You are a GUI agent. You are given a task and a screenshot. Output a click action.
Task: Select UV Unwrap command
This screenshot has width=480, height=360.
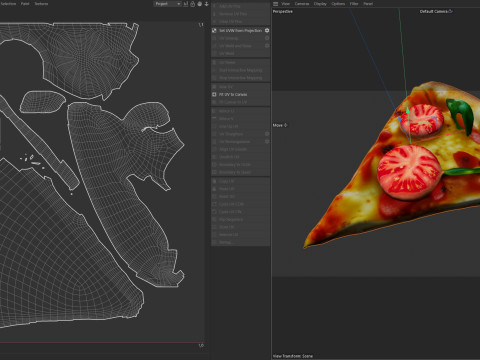point(240,38)
